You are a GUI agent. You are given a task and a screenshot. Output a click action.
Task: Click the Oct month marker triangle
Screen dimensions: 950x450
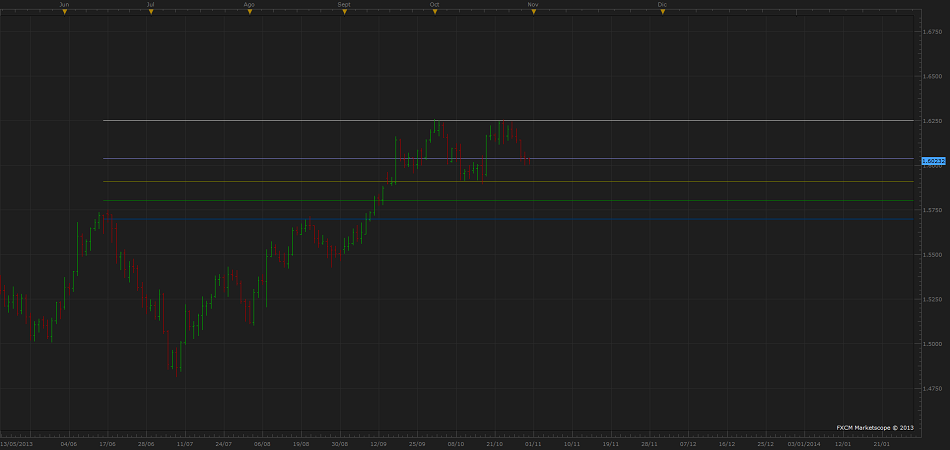click(x=435, y=12)
